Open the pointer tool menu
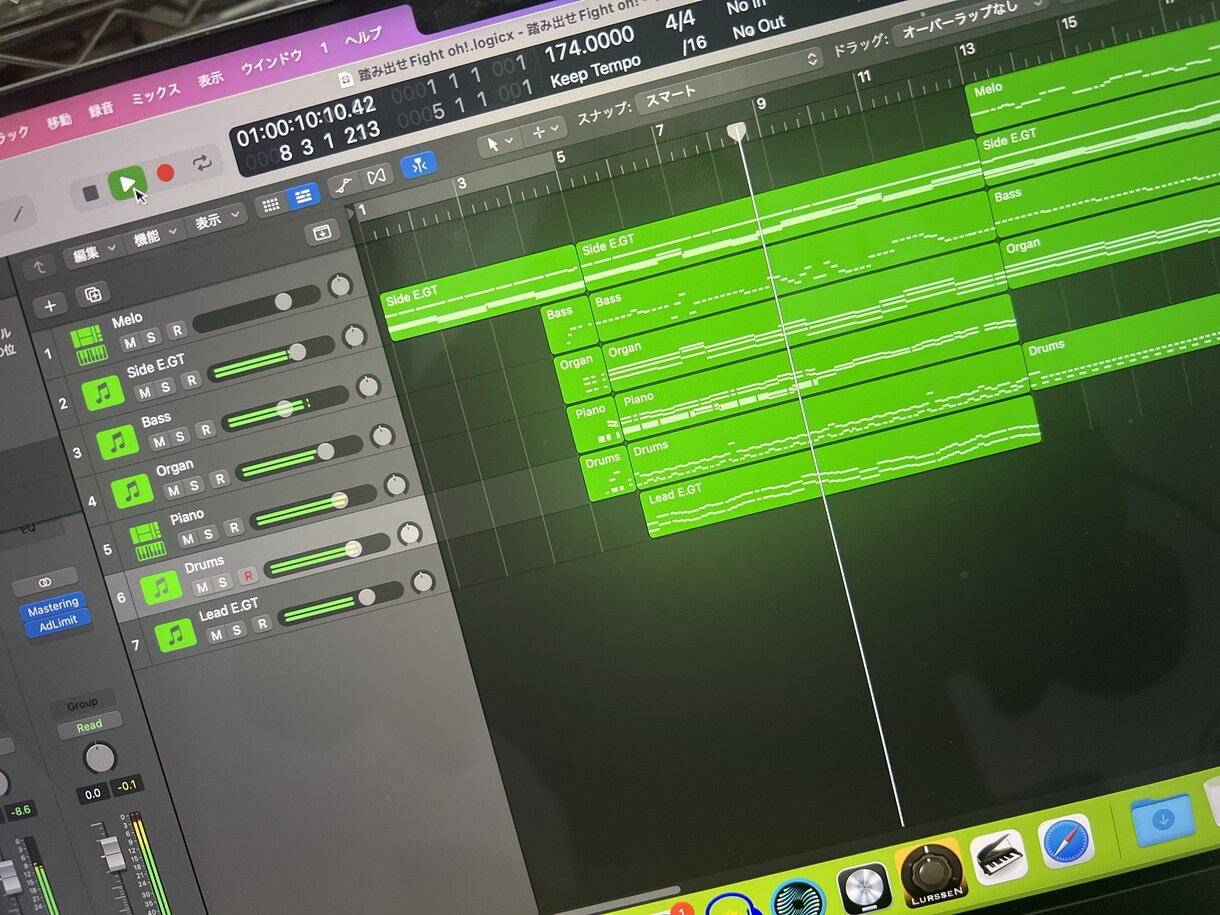This screenshot has width=1220, height=915. coord(499,143)
